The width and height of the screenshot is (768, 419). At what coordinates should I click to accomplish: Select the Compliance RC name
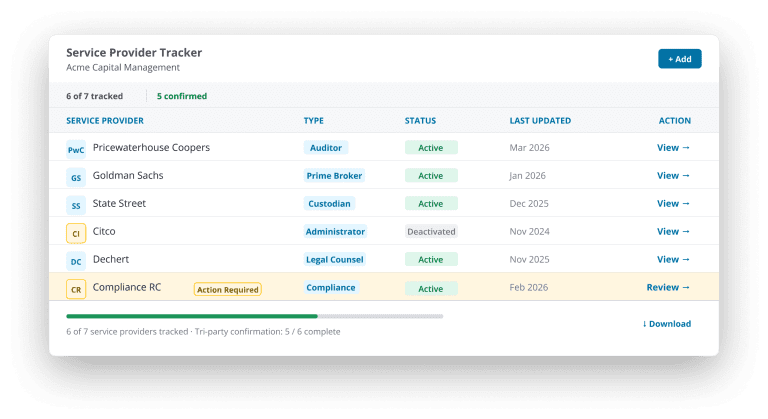coord(127,287)
